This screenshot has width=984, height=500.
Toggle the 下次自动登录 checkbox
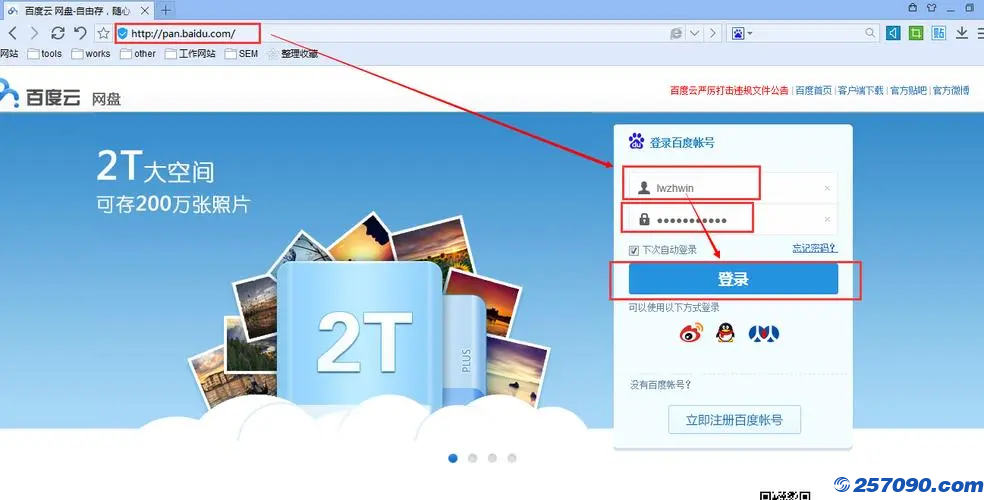click(633, 250)
